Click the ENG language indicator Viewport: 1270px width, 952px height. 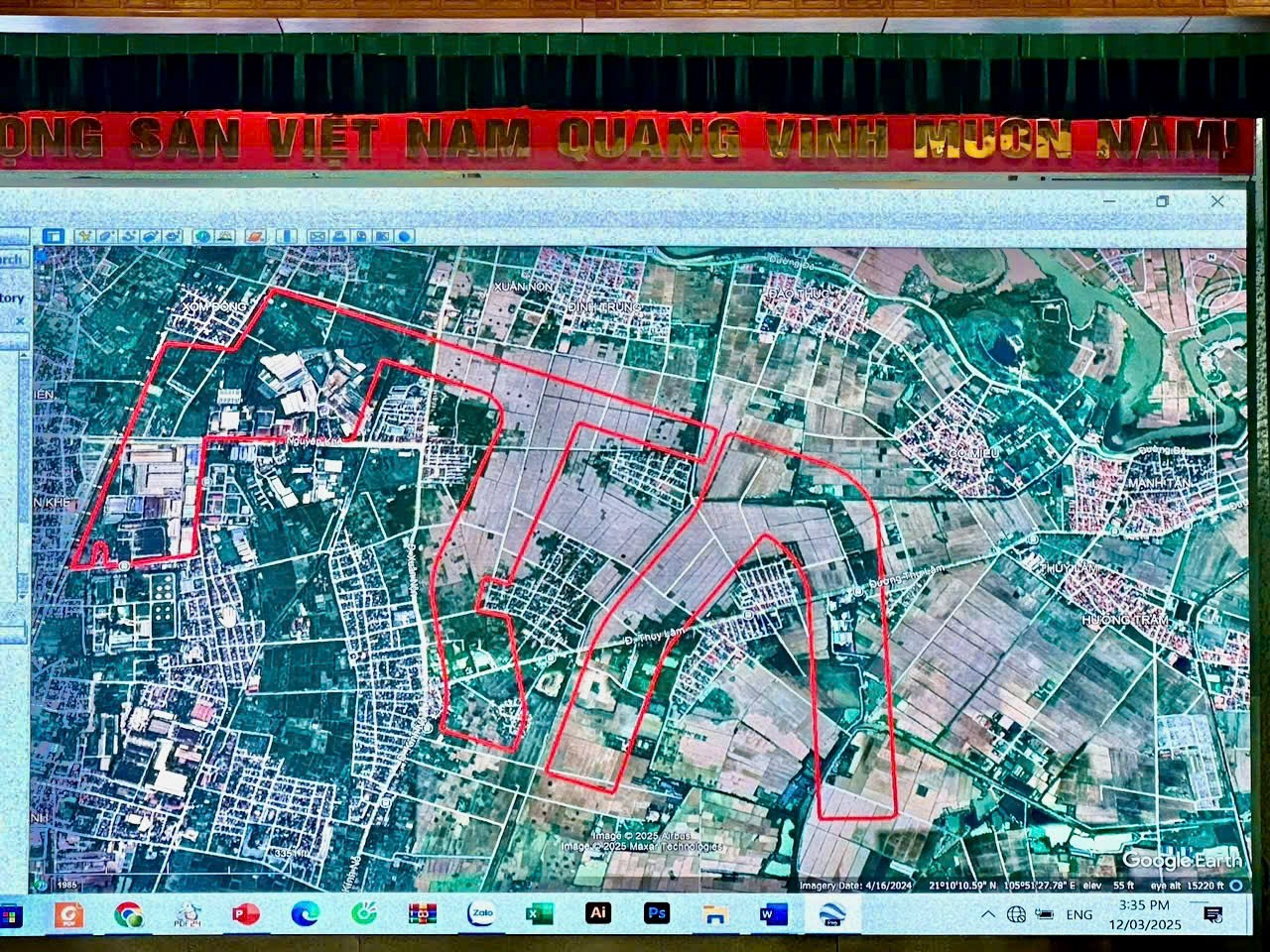(x=1079, y=914)
